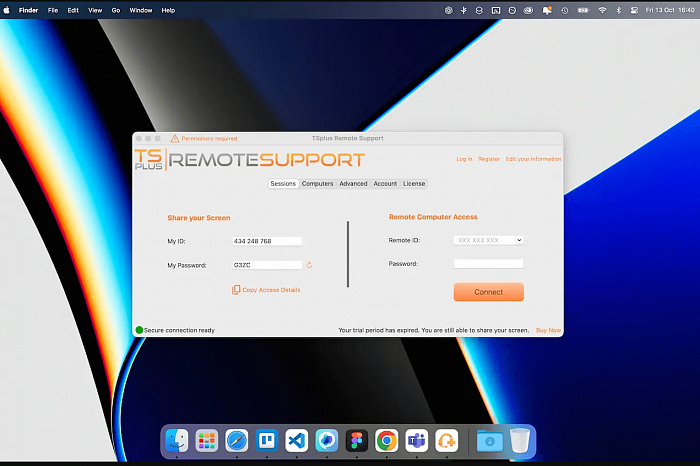Click the Creative Cloud menu bar icon

[528, 10]
